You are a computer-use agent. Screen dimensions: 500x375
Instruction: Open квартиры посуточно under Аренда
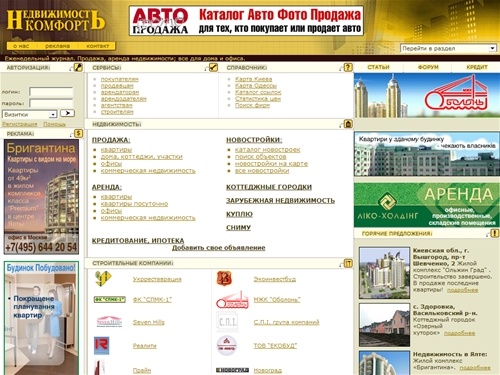134,204
